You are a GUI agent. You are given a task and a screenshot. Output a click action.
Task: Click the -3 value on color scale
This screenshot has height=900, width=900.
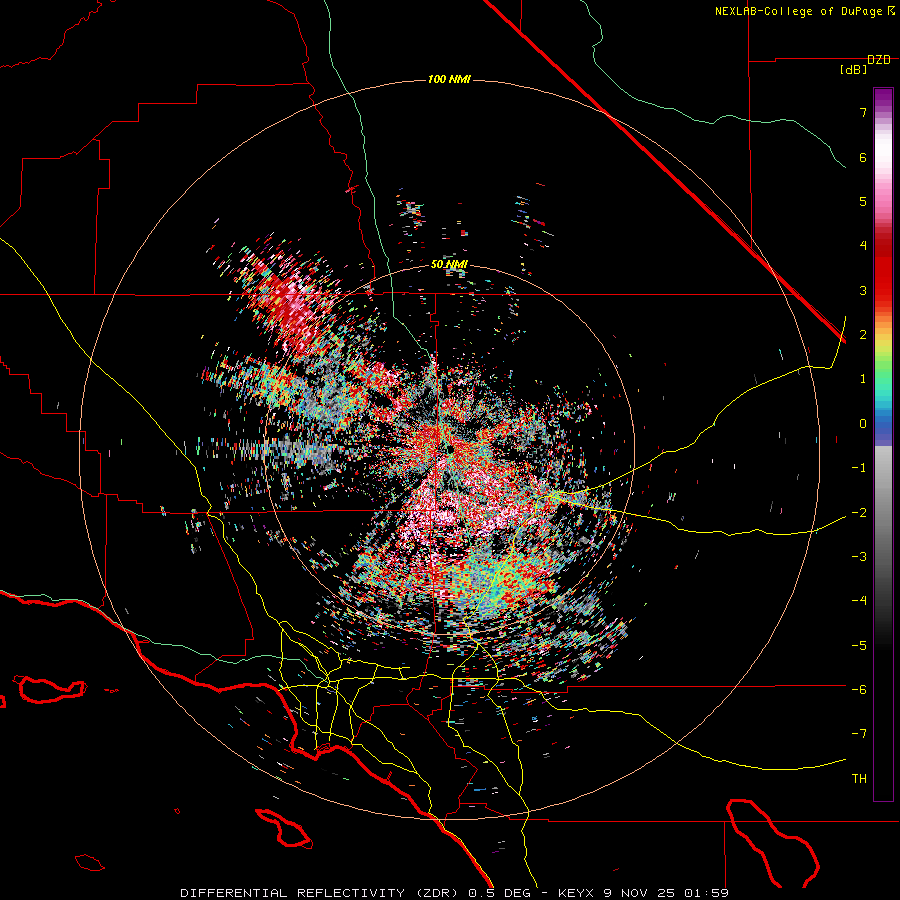[859, 556]
